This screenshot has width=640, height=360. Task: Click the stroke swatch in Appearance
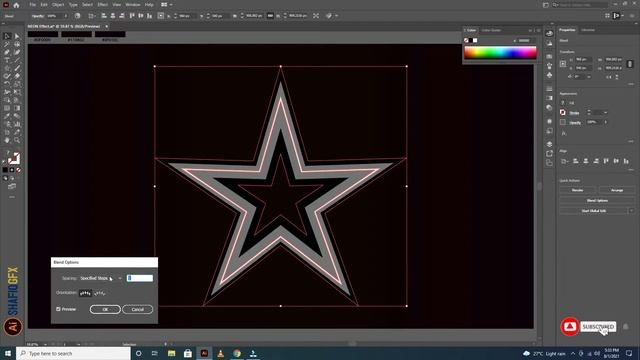563,112
